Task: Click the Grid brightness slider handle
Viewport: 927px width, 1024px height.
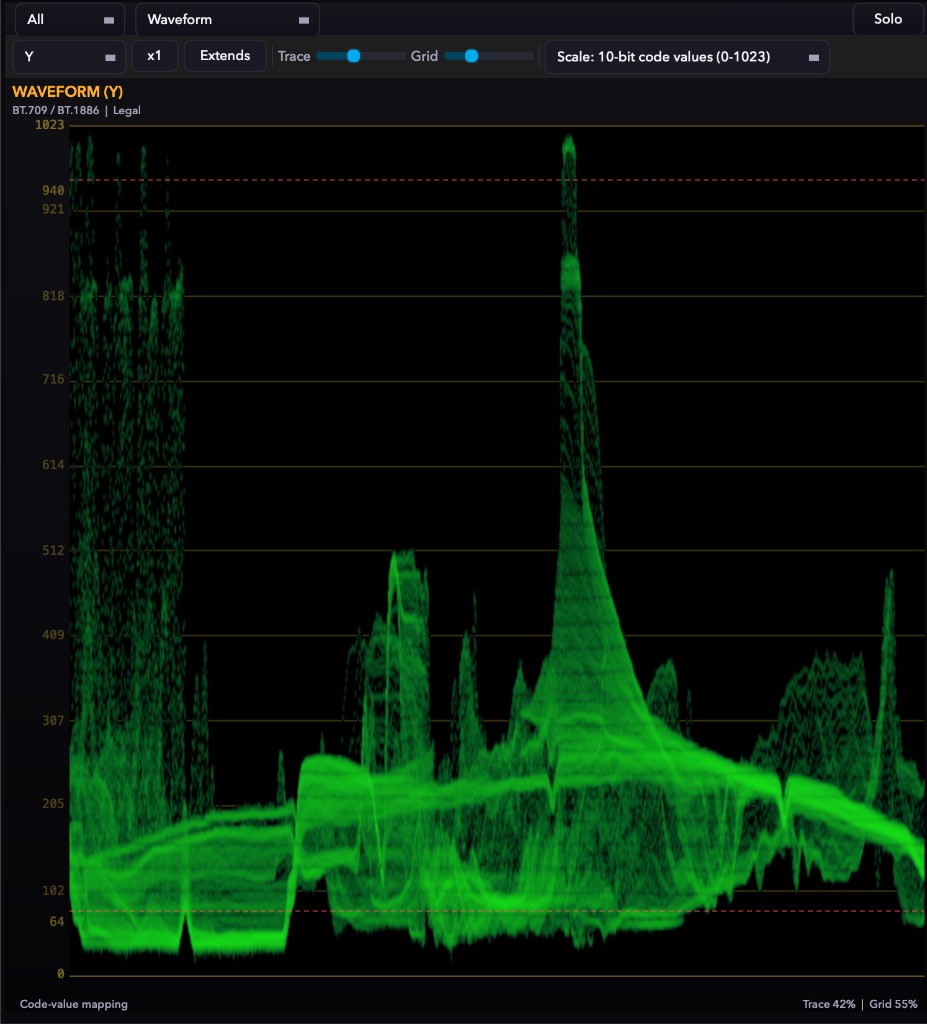Action: 471,56
